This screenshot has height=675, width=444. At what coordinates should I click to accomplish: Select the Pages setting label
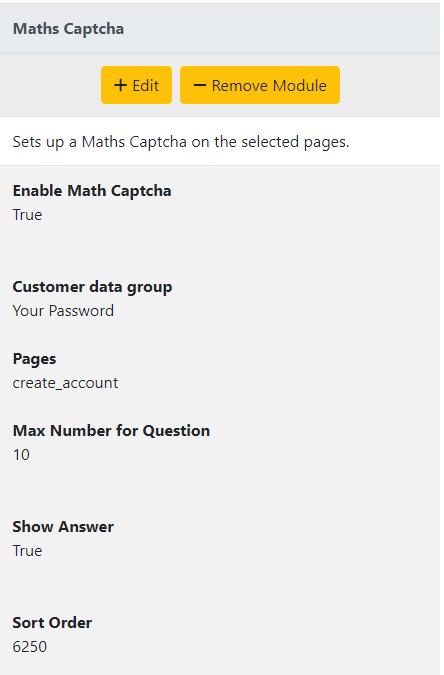tap(34, 359)
